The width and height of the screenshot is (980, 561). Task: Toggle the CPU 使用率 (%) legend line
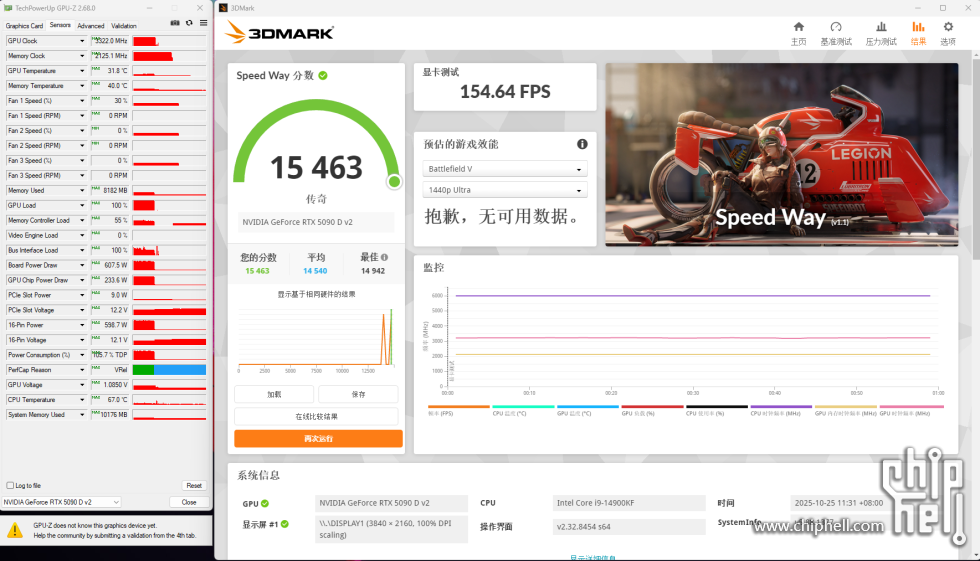pos(716,410)
